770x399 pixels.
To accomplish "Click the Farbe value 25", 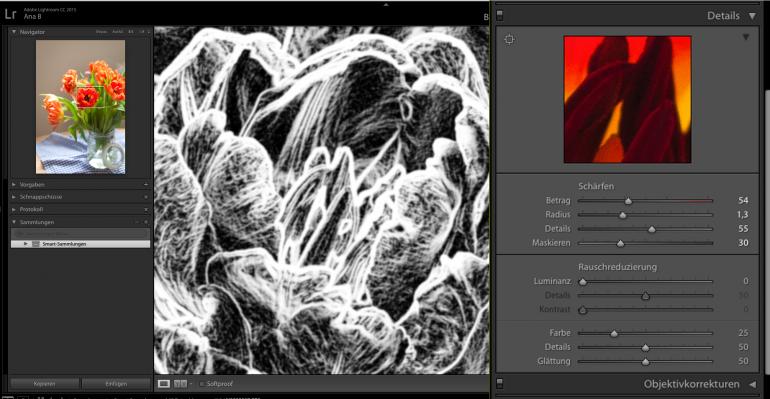I will [743, 333].
